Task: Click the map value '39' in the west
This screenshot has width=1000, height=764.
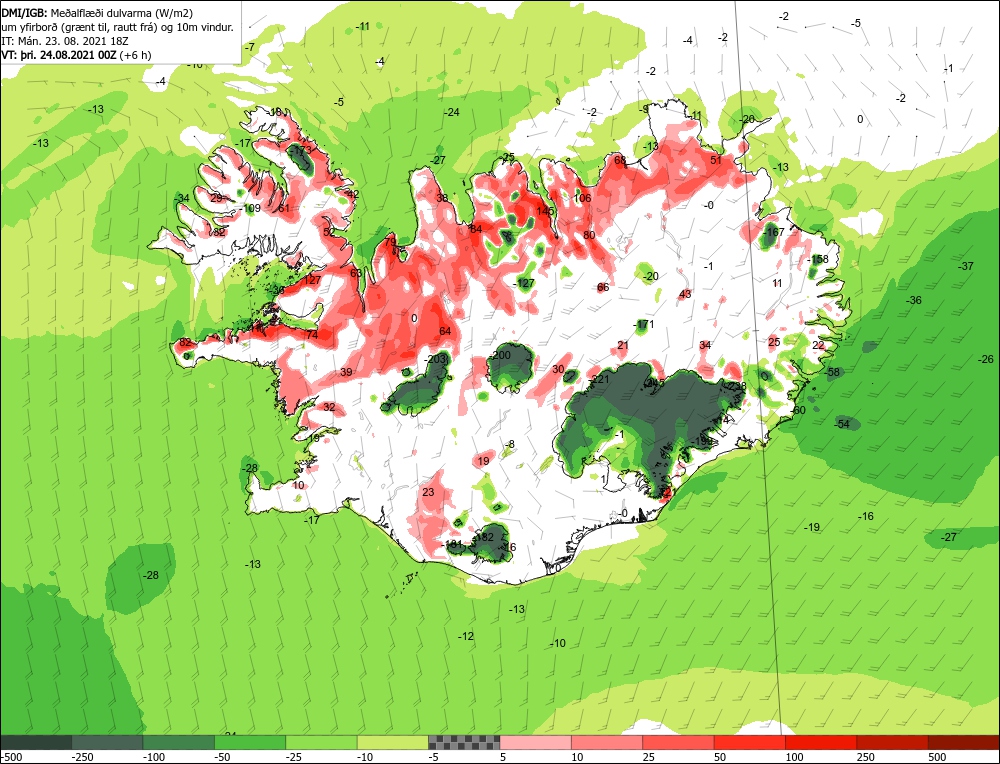Action: [346, 372]
